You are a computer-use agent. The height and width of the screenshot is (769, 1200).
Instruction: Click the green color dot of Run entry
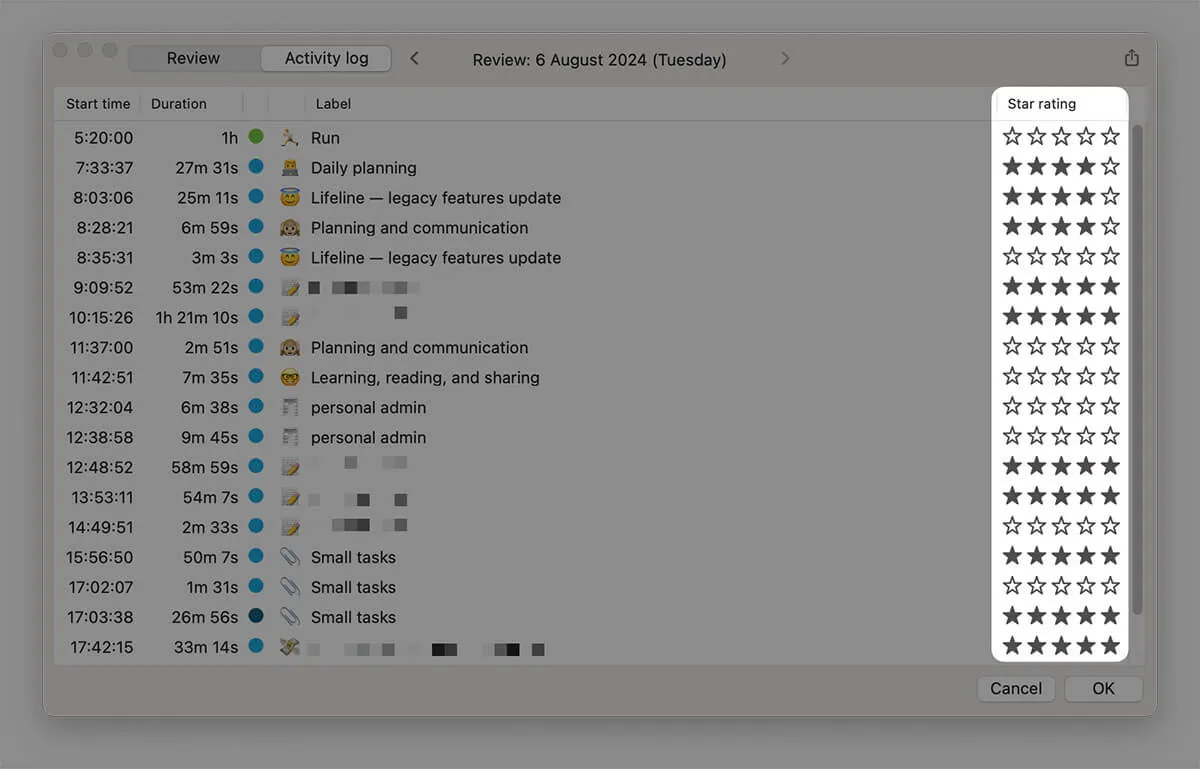pos(256,136)
